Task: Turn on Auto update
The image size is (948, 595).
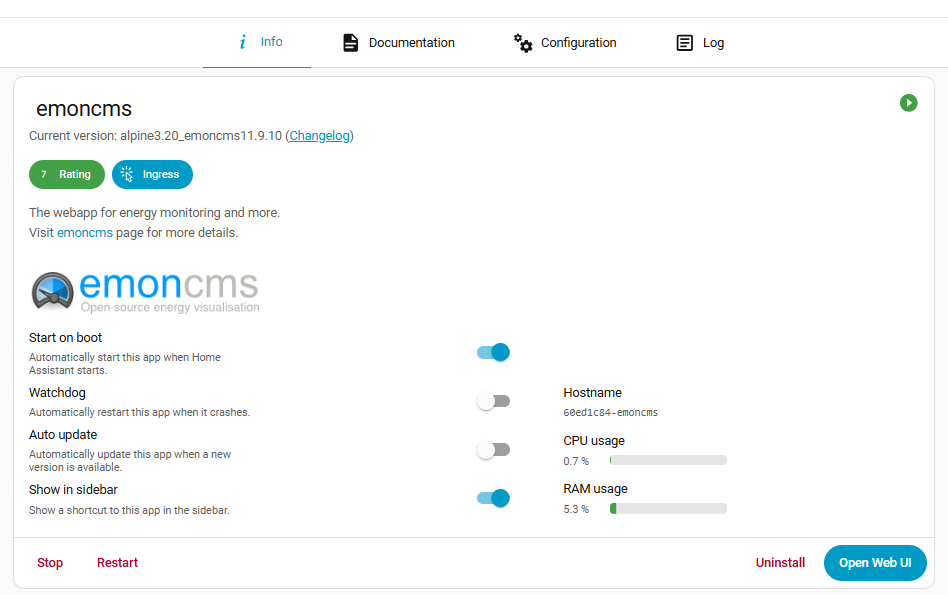Action: (x=493, y=449)
